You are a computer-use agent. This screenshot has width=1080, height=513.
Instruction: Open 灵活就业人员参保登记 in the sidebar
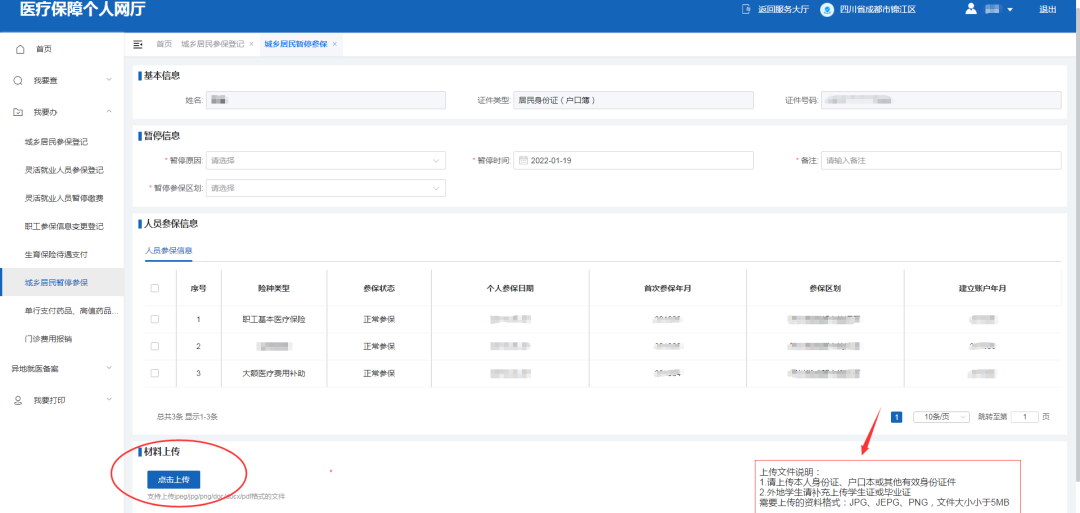64,170
